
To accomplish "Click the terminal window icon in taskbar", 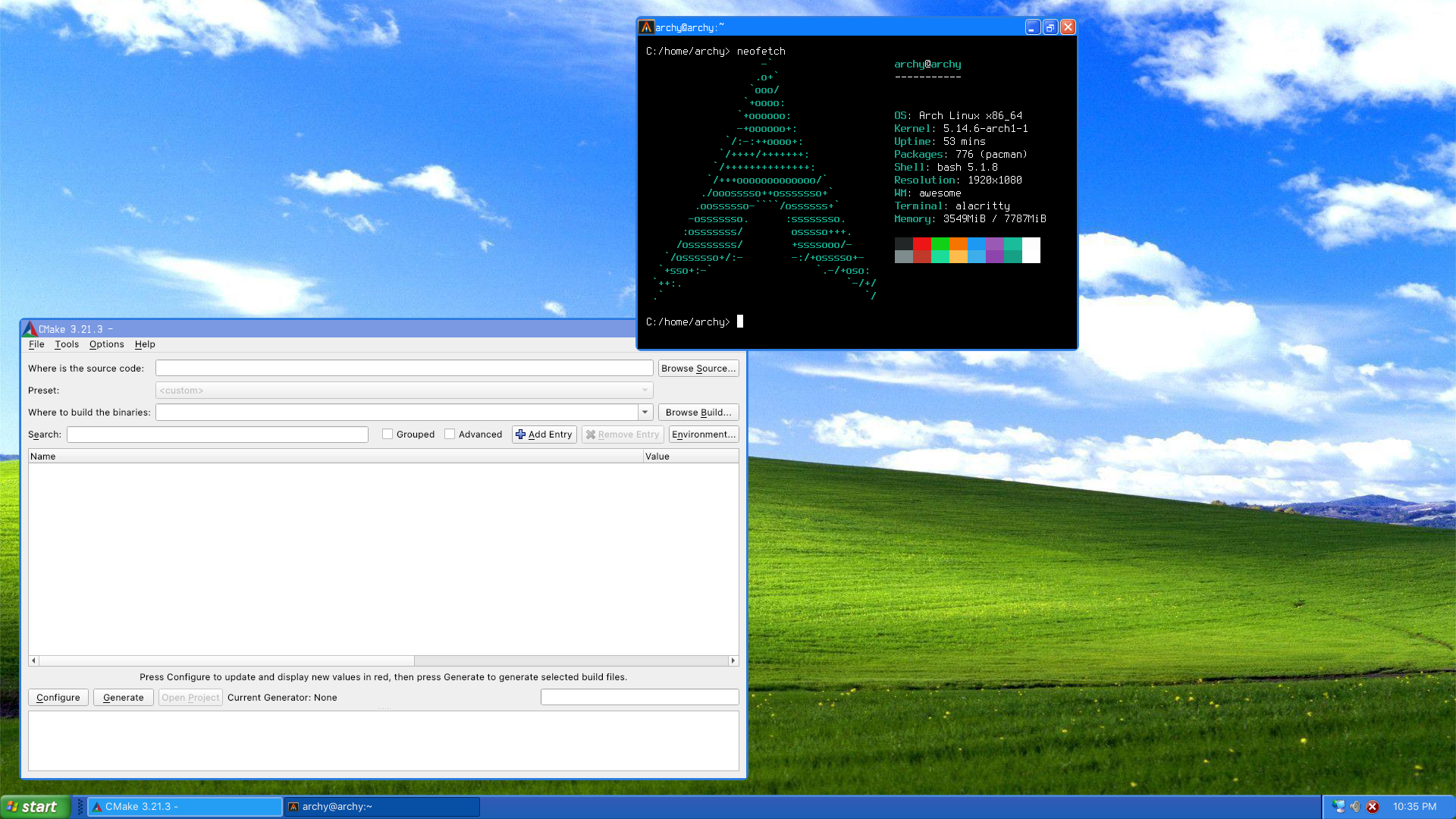I will 294,806.
